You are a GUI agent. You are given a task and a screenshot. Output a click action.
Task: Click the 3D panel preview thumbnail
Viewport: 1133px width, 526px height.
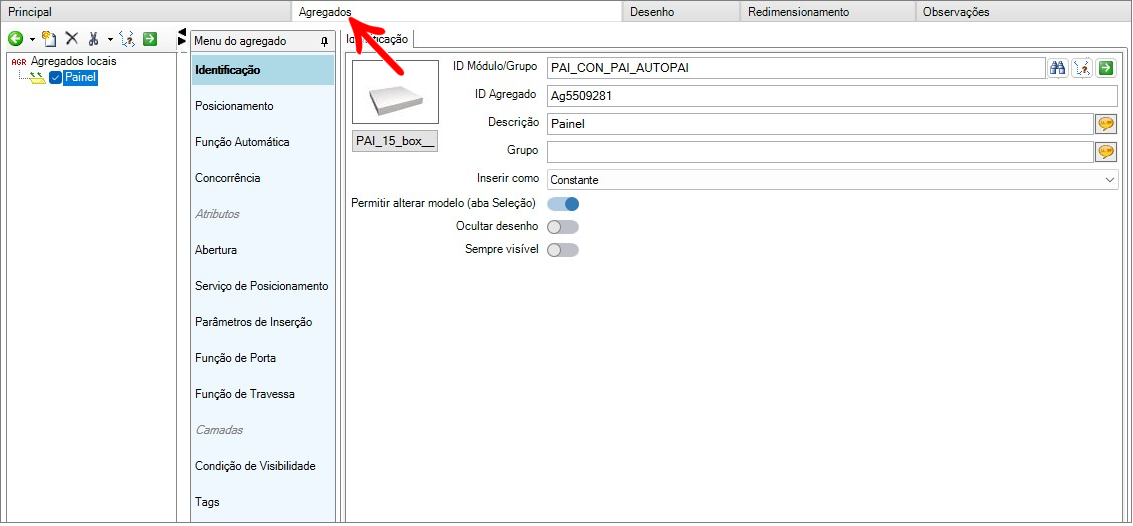coord(395,92)
